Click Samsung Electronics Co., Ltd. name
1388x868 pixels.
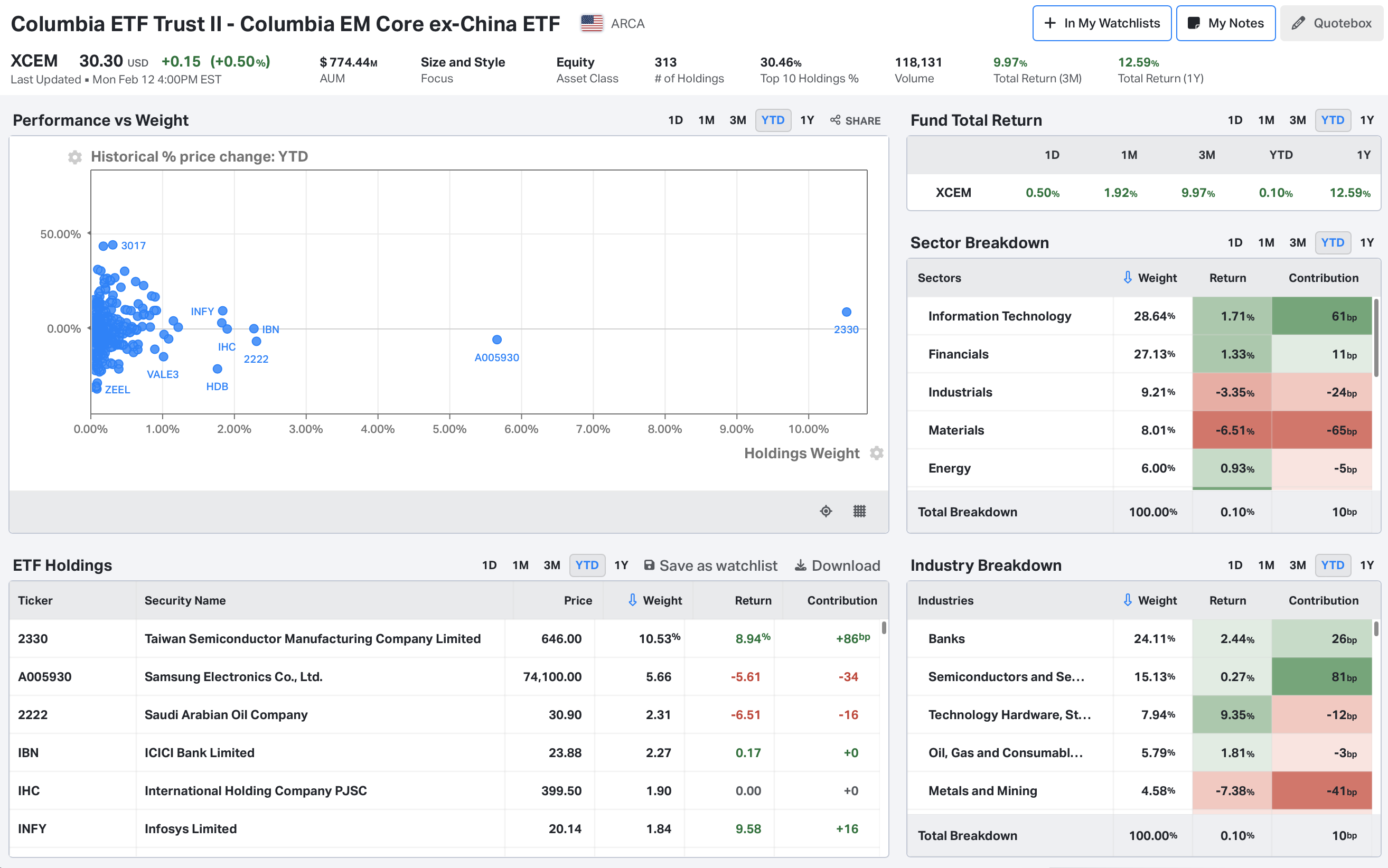tap(233, 676)
